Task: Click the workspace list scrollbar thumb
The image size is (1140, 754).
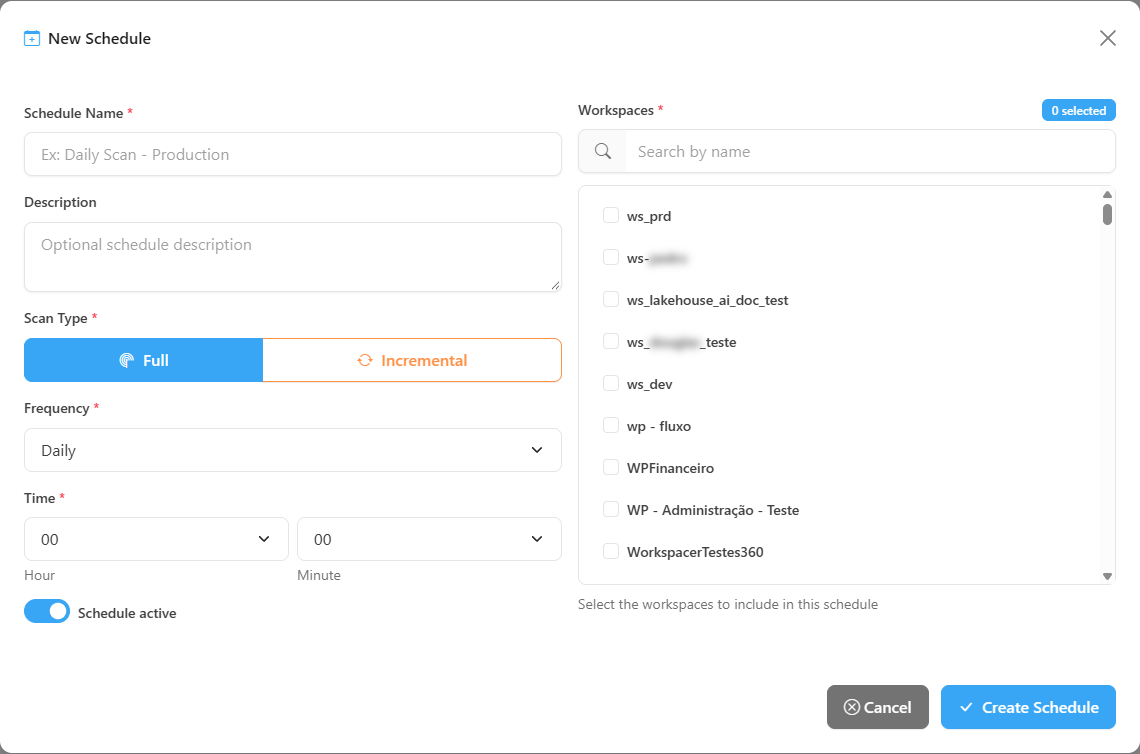Action: click(x=1107, y=214)
